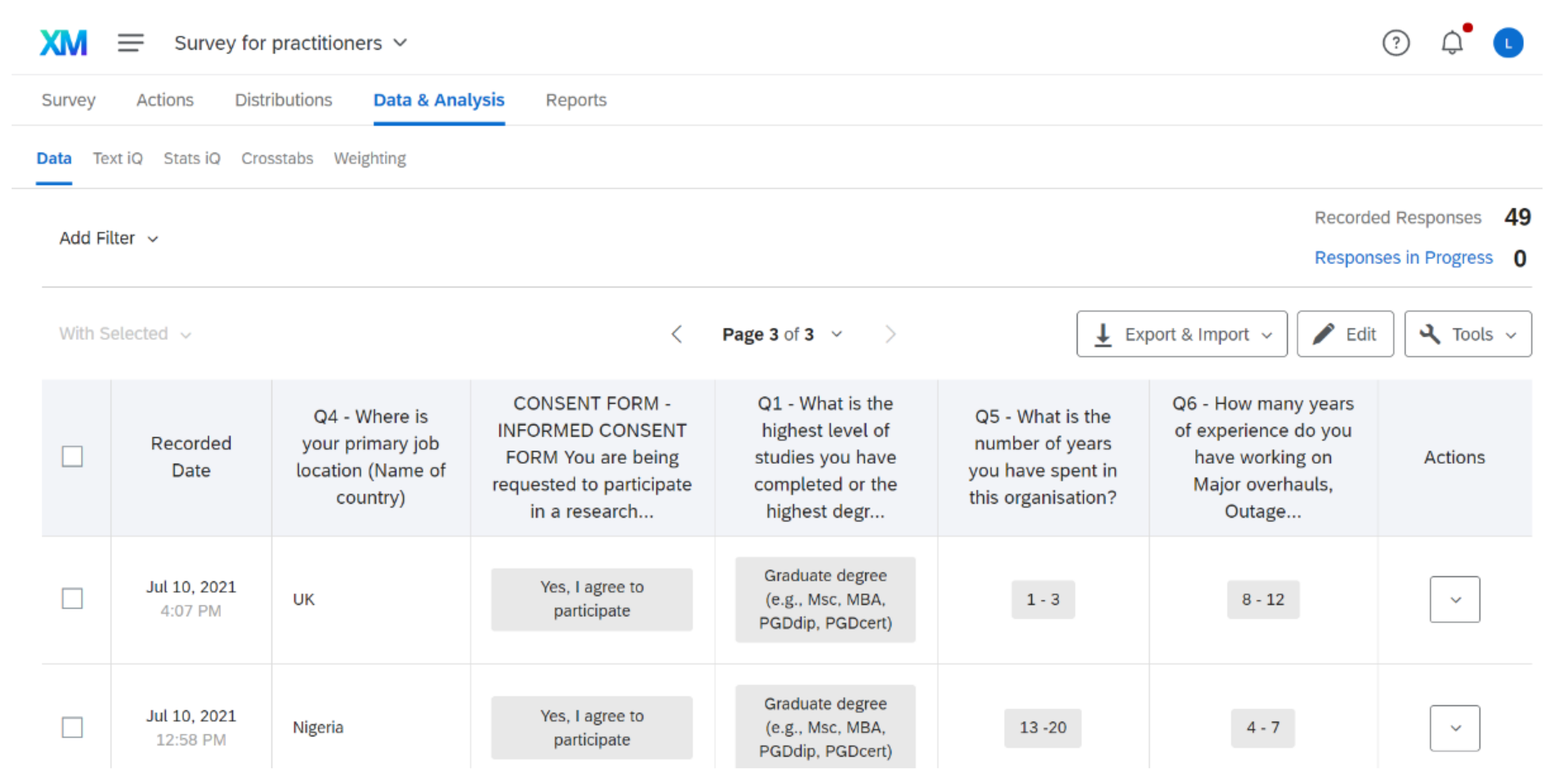Open the Tools wrench menu
Viewport: 1552px width, 784px height.
point(1467,334)
